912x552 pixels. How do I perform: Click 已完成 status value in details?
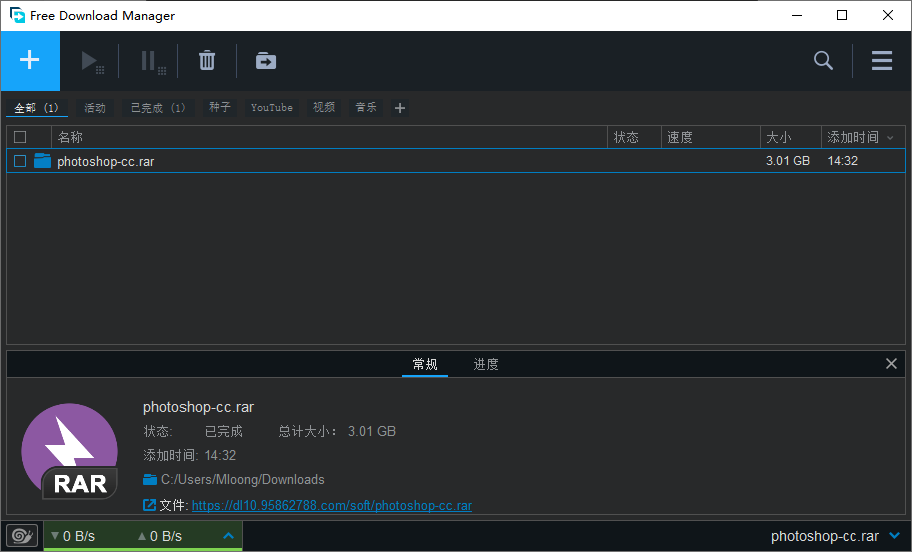(223, 432)
